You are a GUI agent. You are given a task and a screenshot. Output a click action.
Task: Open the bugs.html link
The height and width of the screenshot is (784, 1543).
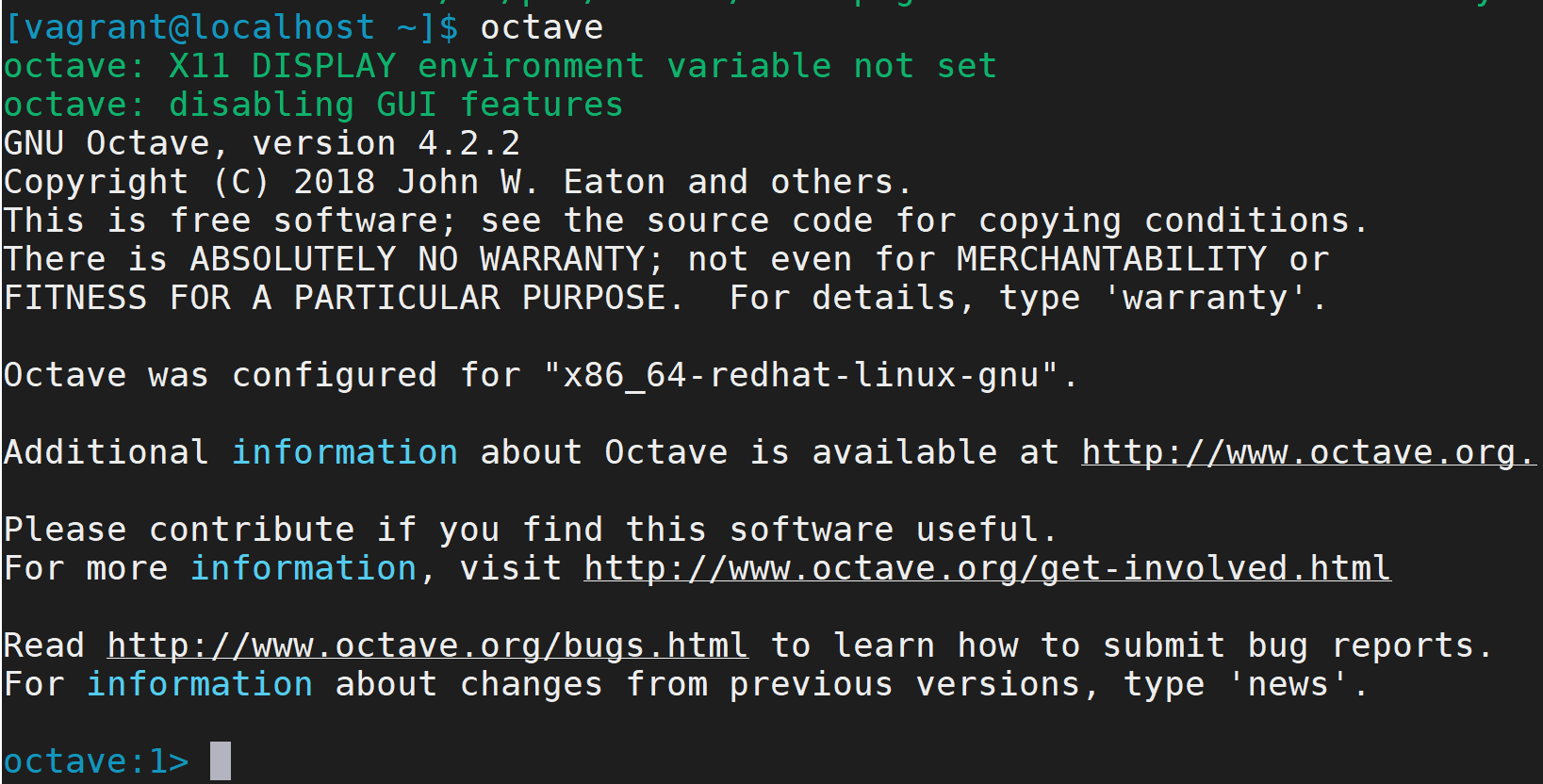point(427,645)
